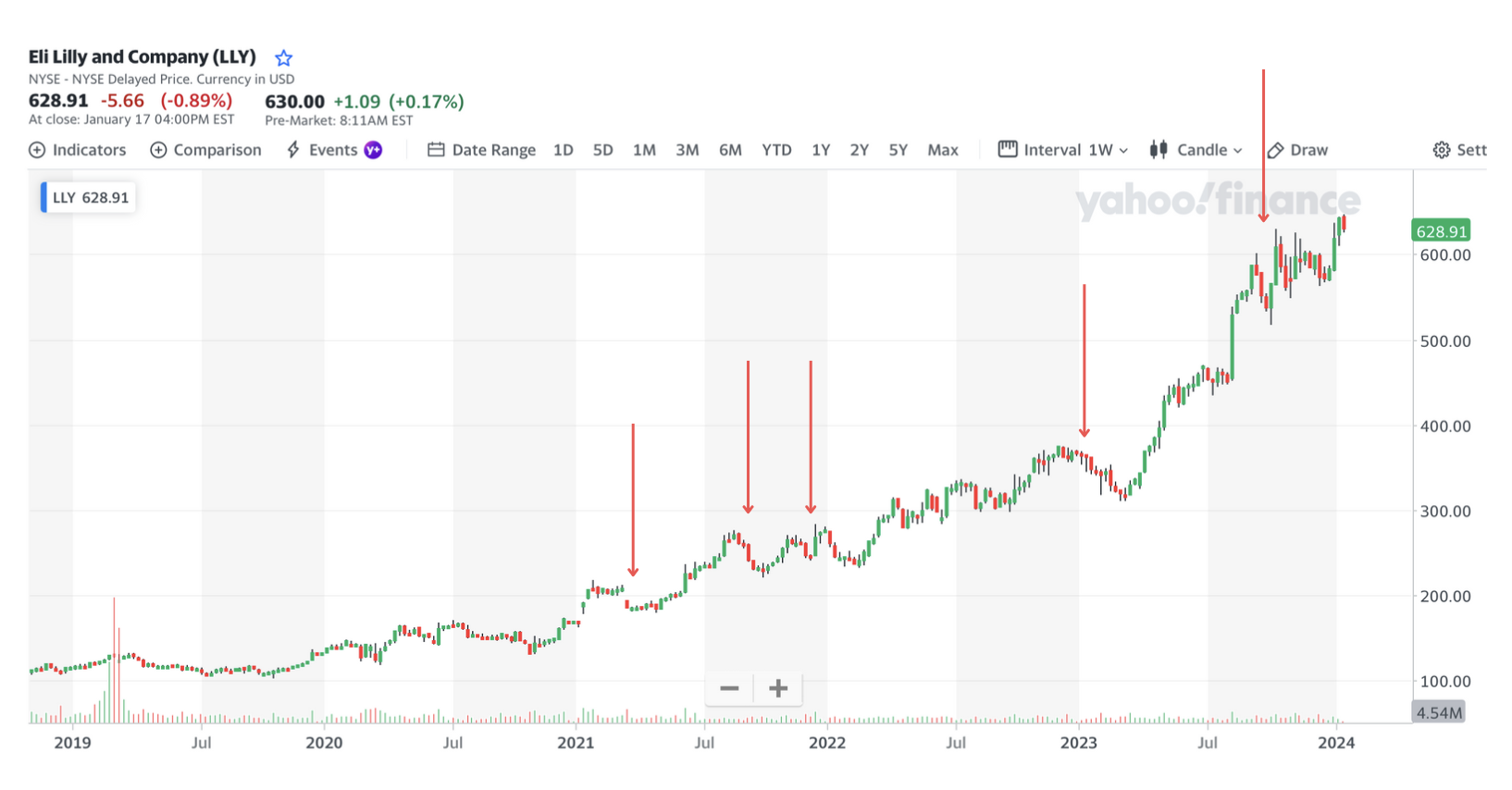Viewport: 1512px width, 790px height.
Task: Select the YTD range
Action: (x=776, y=150)
